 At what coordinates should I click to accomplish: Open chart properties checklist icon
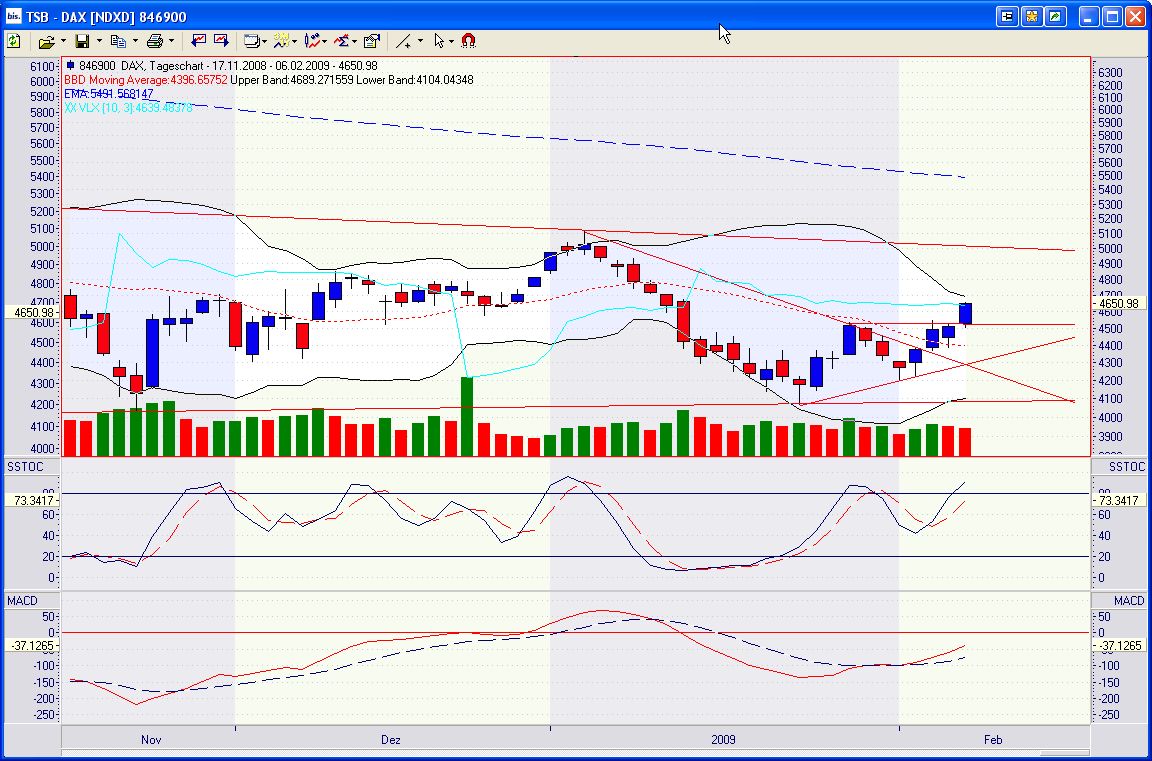pyautogui.click(x=372, y=41)
